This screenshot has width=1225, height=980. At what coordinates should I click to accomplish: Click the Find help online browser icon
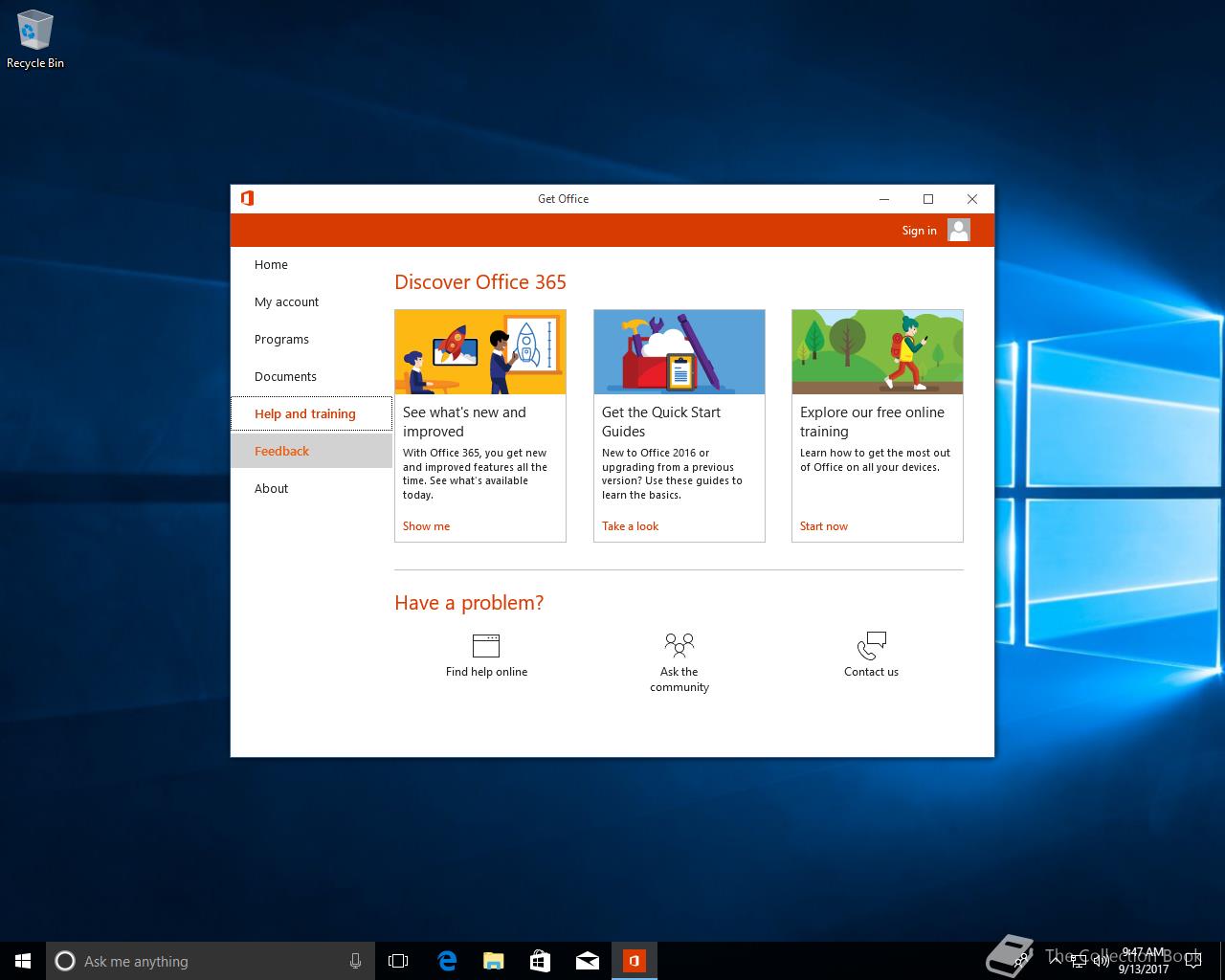(486, 645)
